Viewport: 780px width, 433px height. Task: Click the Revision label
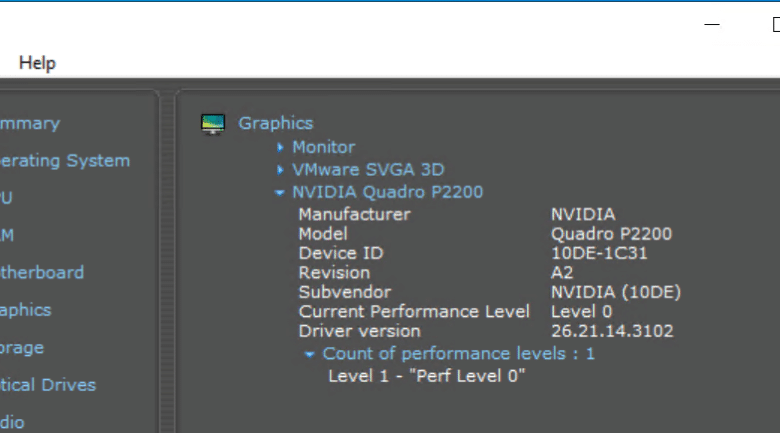(334, 273)
